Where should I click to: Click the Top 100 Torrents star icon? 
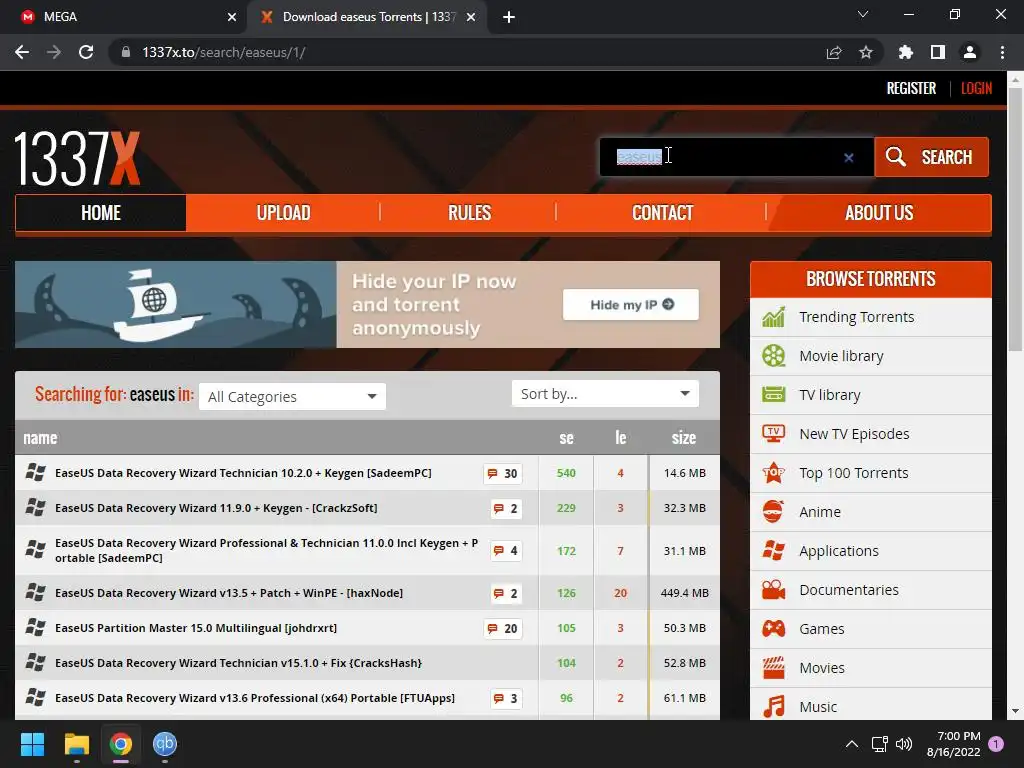(773, 473)
